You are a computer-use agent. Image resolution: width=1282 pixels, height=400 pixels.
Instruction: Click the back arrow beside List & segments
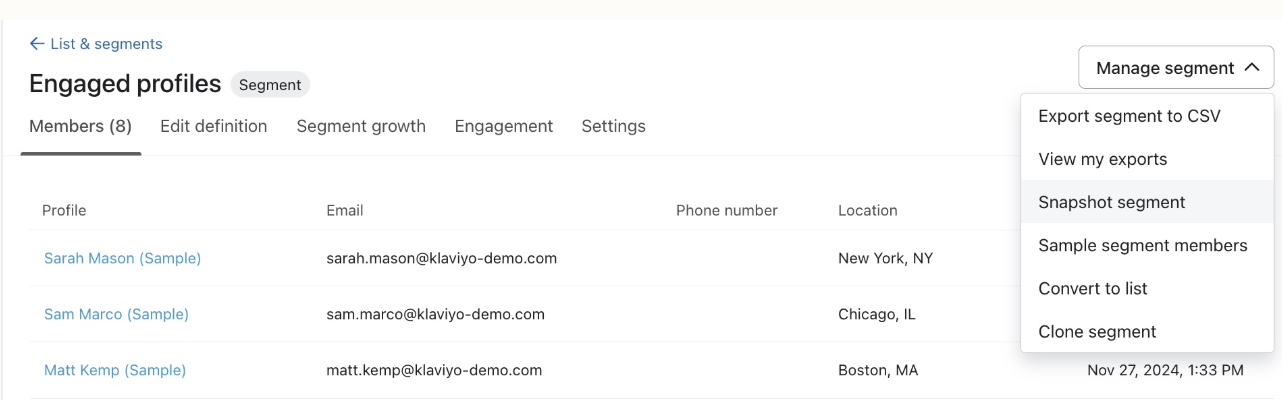click(x=37, y=44)
